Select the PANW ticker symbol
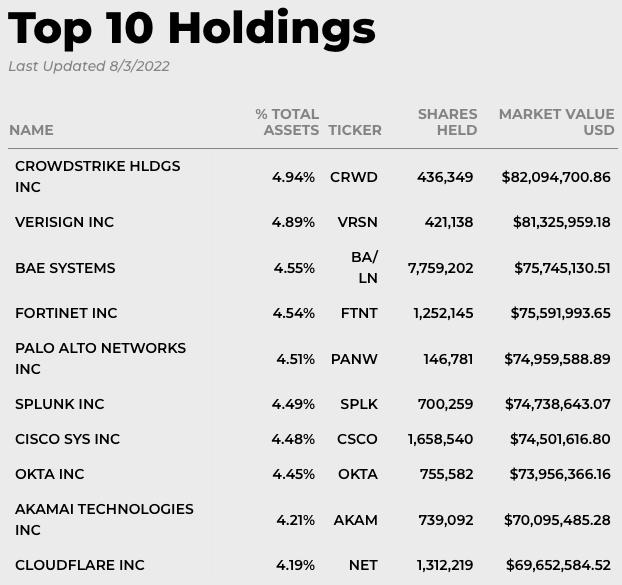Viewport: 622px width, 585px height. pyautogui.click(x=354, y=359)
